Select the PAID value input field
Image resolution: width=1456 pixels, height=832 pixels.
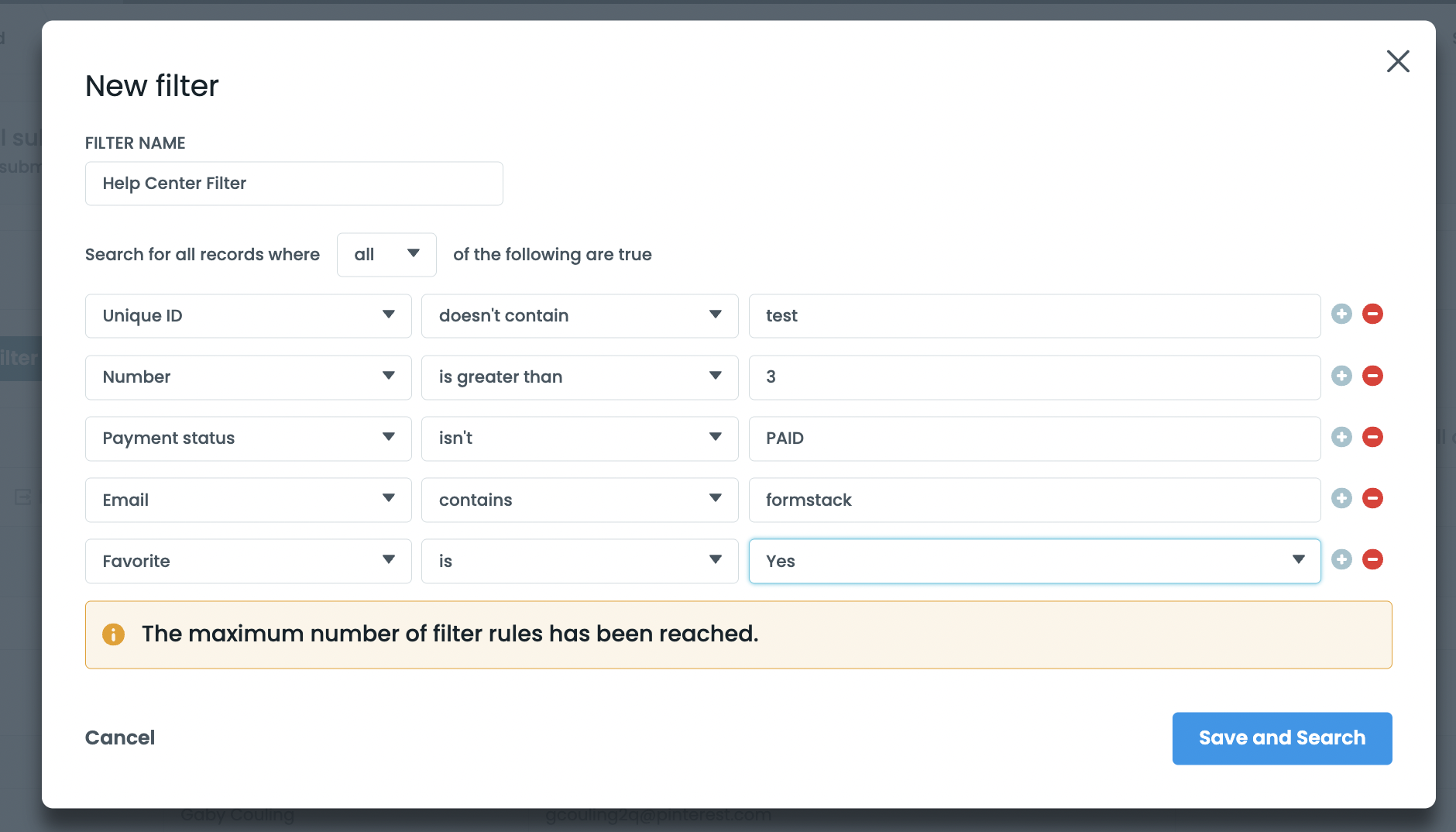(1034, 438)
